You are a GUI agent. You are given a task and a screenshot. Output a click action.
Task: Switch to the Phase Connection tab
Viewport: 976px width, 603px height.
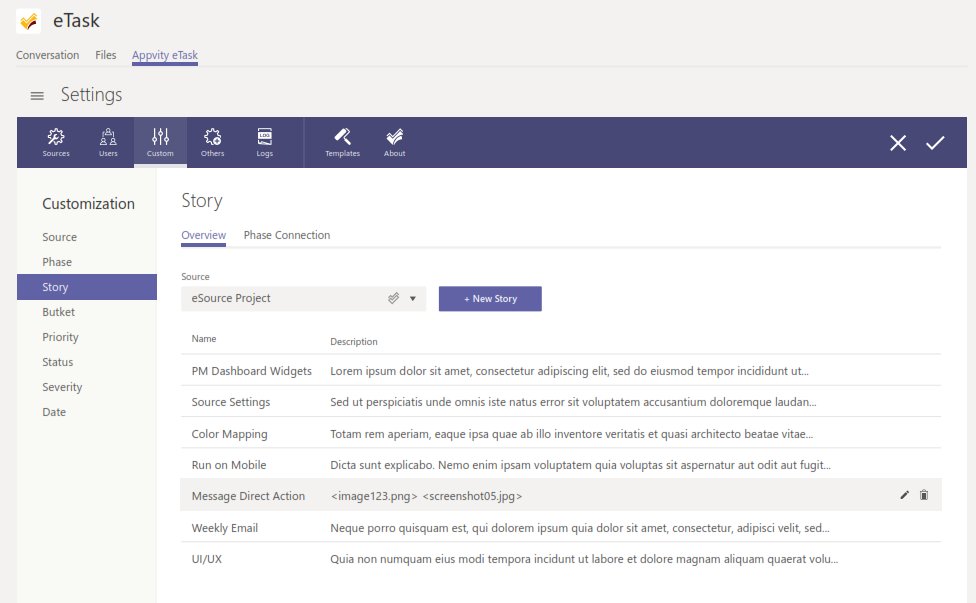(x=287, y=235)
